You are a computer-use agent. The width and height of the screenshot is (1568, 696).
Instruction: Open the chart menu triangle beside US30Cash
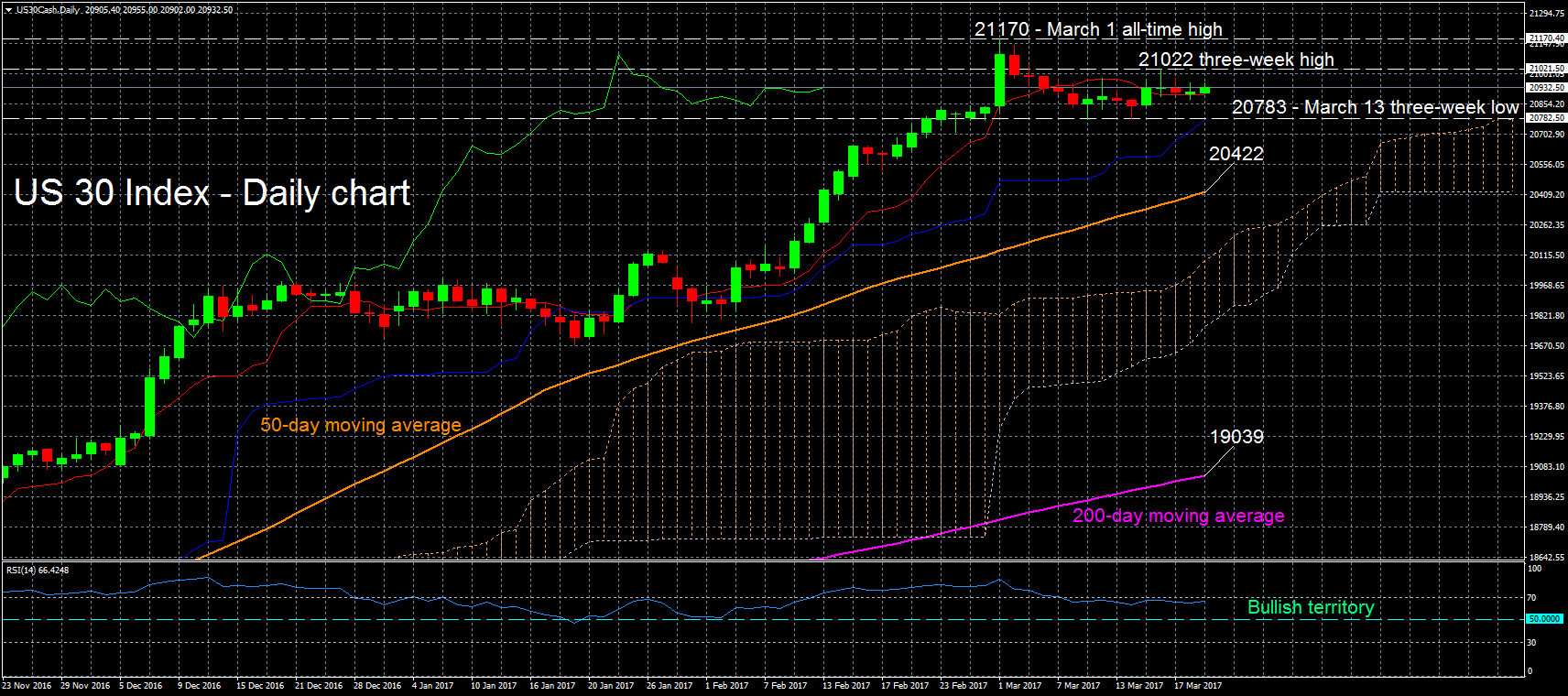coord(8,10)
